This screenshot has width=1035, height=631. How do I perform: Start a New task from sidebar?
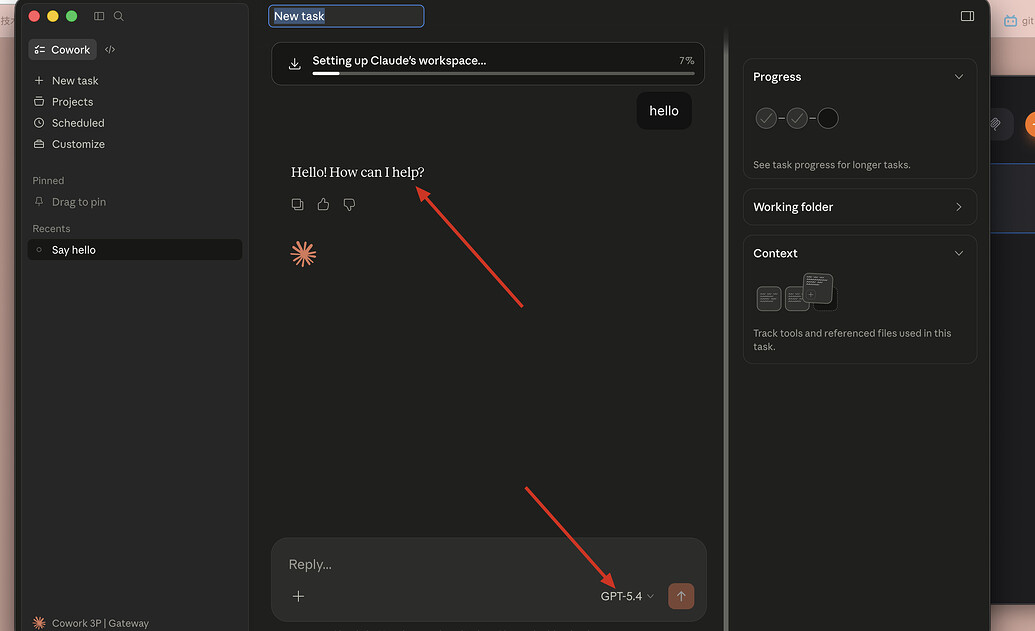click(66, 81)
